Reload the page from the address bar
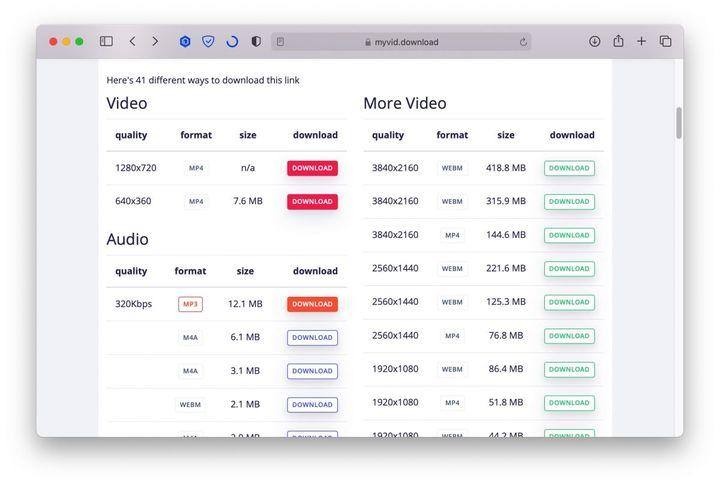The image size is (720, 485). pyautogui.click(x=523, y=42)
